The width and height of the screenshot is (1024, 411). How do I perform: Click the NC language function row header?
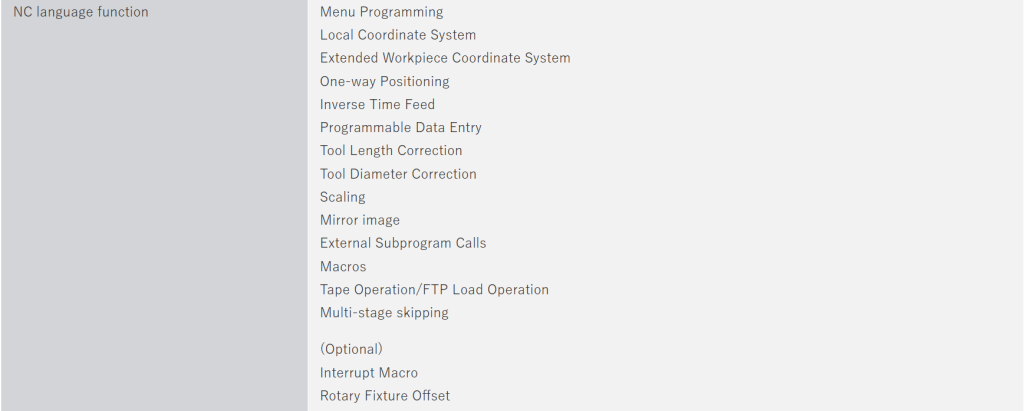[x=81, y=12]
